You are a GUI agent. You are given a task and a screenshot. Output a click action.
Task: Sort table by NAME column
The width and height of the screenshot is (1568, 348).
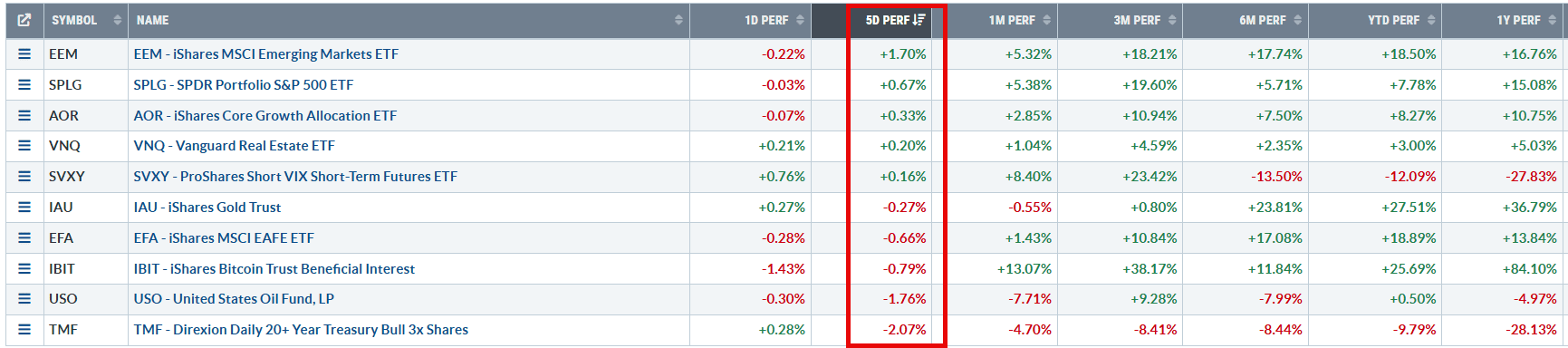(409, 20)
